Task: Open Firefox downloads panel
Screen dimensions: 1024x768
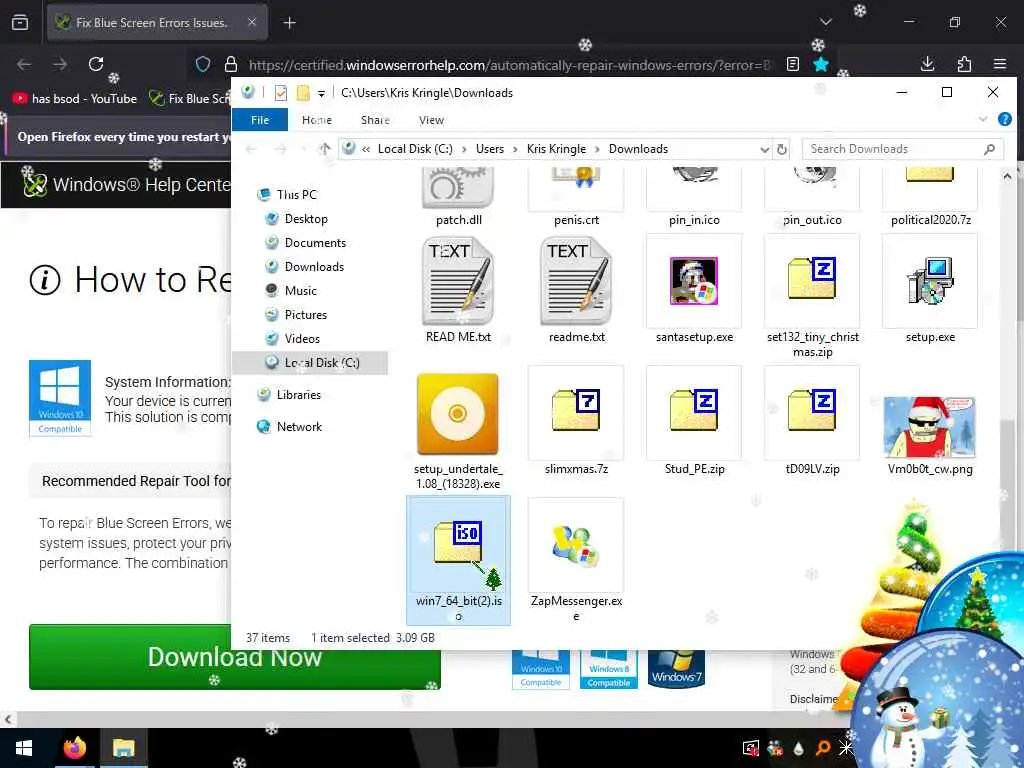Action: (927, 64)
